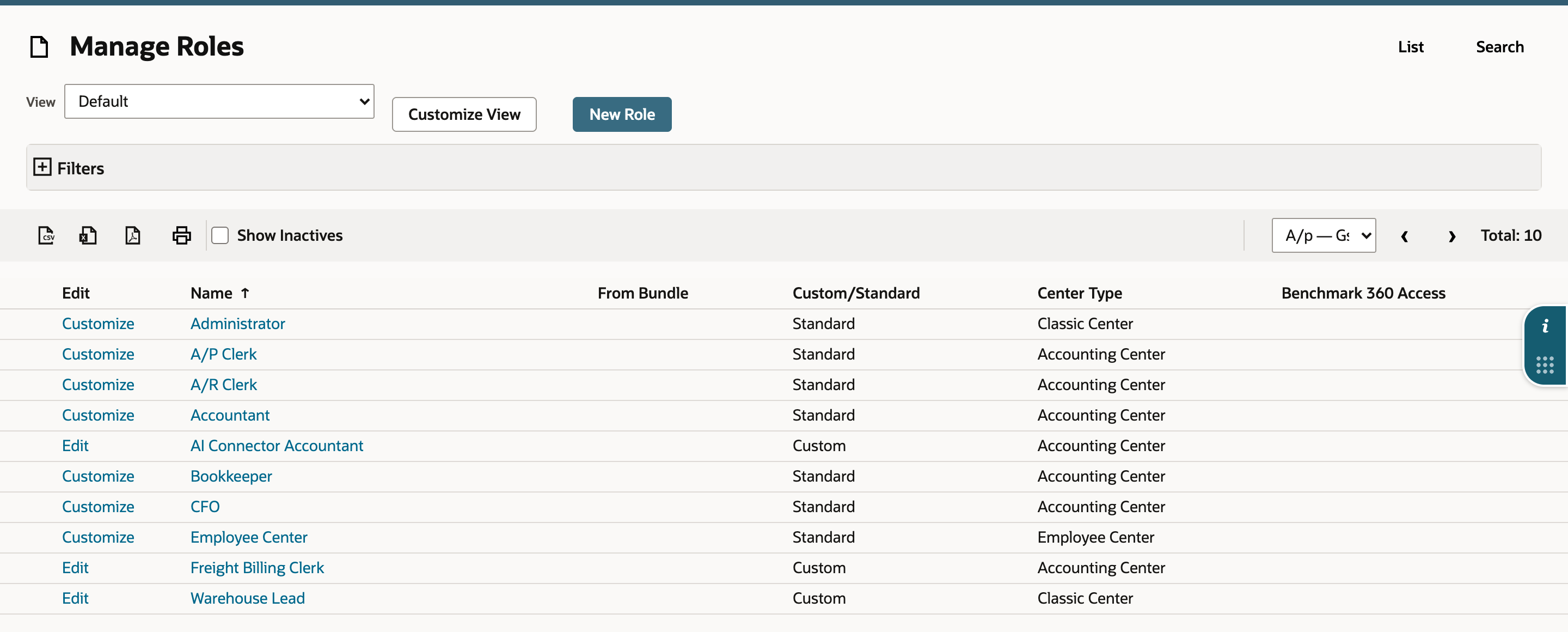Click Edit for AI Connector Accountant
This screenshot has width=1568, height=632.
[x=76, y=446]
